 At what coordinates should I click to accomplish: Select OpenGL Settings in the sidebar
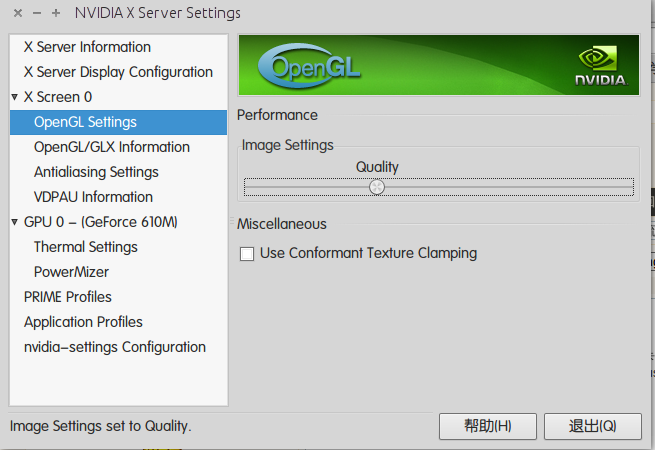(118, 122)
